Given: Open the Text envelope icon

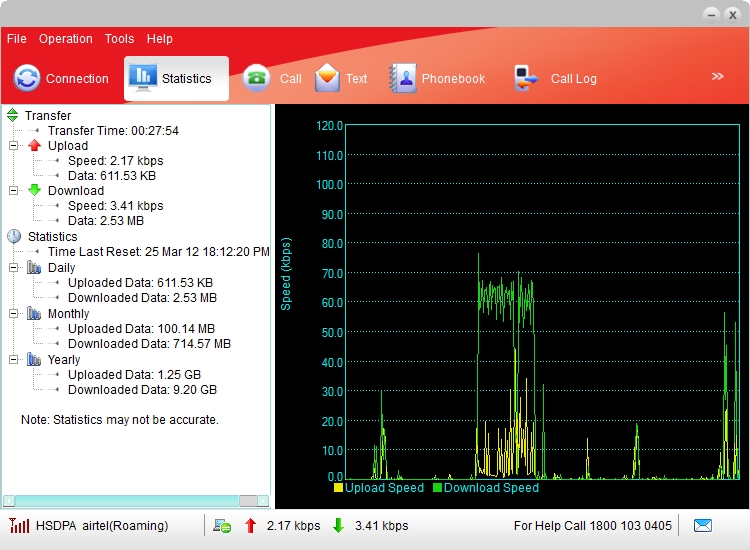Looking at the screenshot, I should 327,78.
